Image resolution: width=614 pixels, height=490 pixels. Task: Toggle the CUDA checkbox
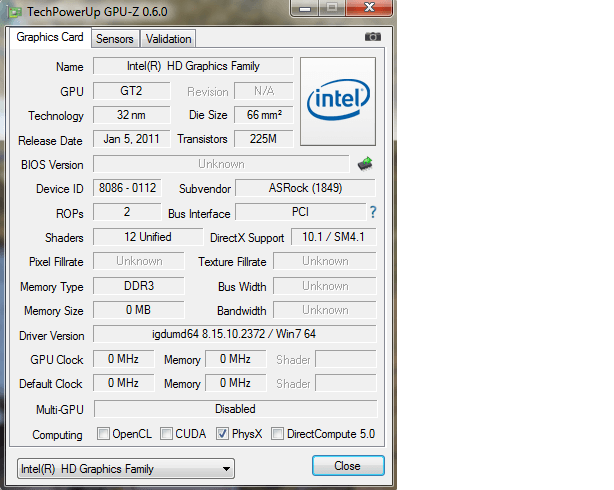(x=166, y=434)
